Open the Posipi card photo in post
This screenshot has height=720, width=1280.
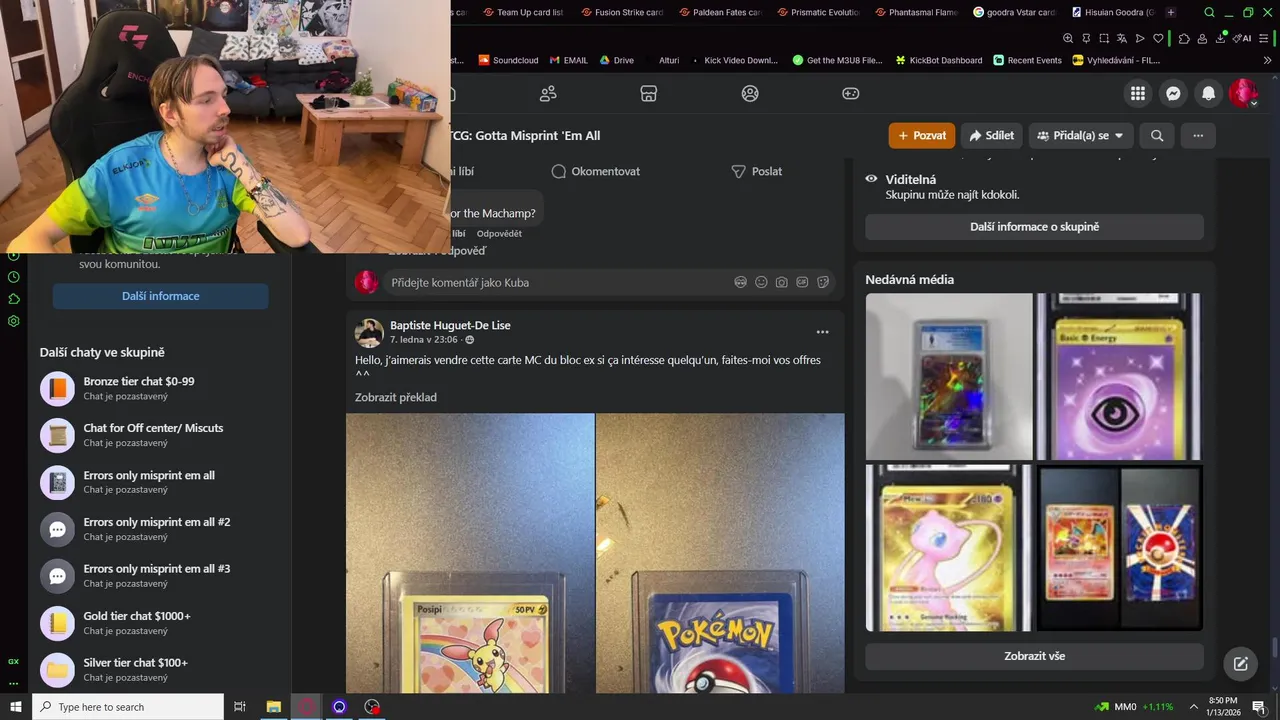coord(470,553)
